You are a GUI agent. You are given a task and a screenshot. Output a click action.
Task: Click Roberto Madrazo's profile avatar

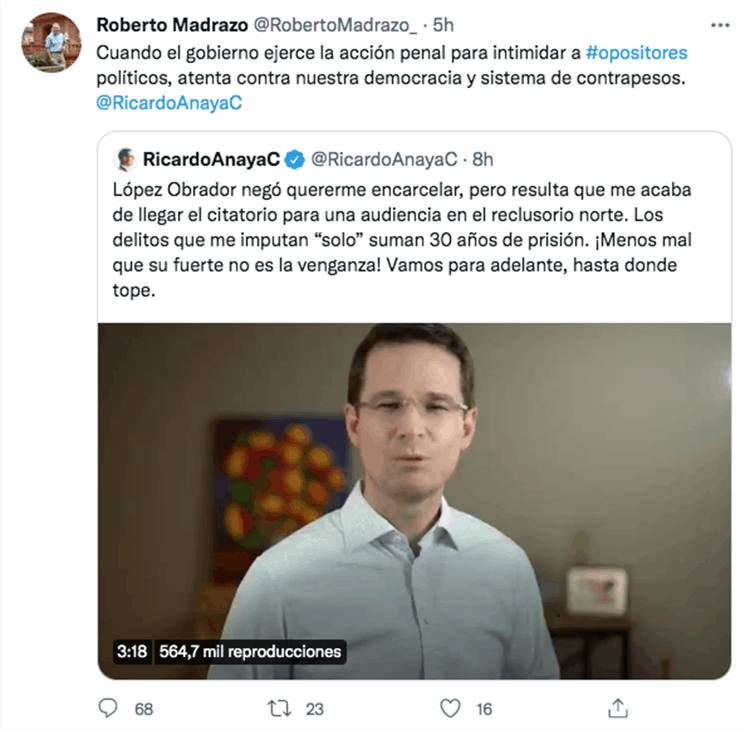tap(50, 43)
